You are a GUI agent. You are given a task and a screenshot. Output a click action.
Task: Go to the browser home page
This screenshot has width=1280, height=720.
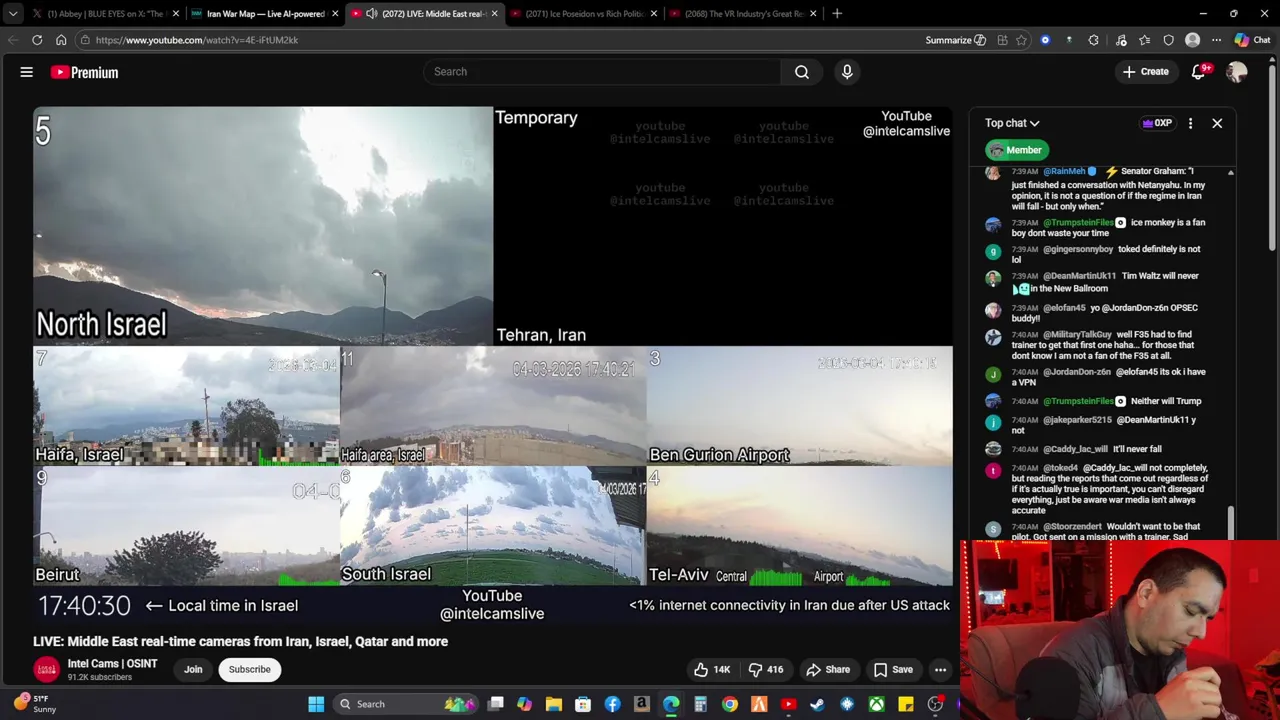[61, 40]
